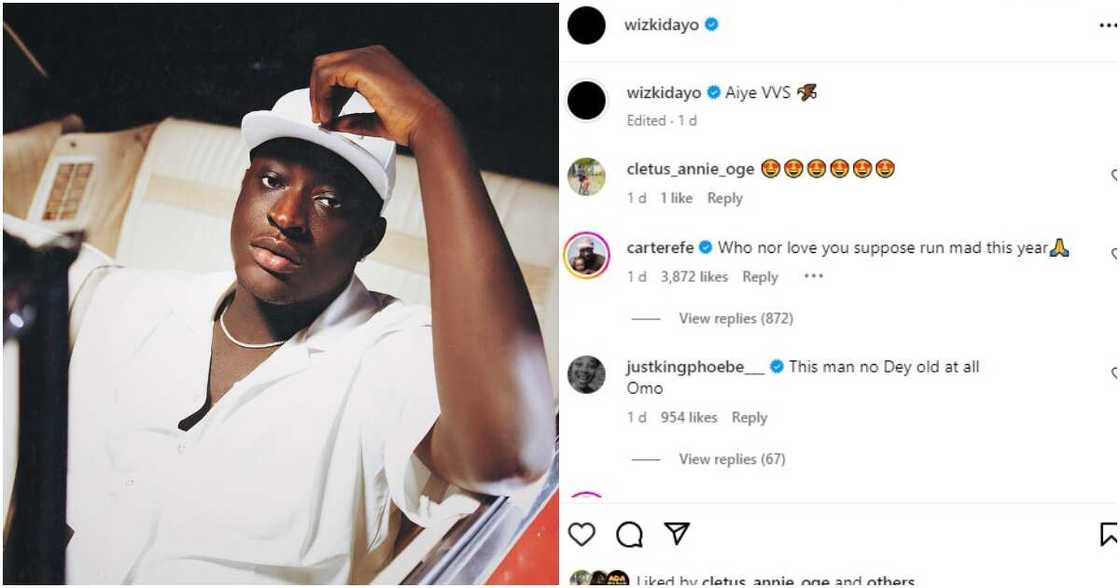1120x588 pixels.
Task: Open justkingphoebe__ profile avatar
Action: pos(586,374)
